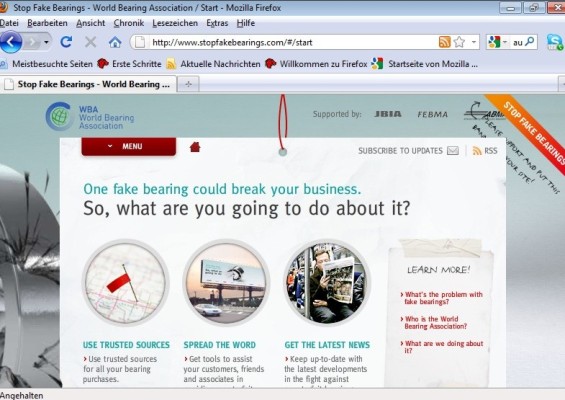565x400 pixels.
Task: Open the Datei menu
Action: coord(9,23)
